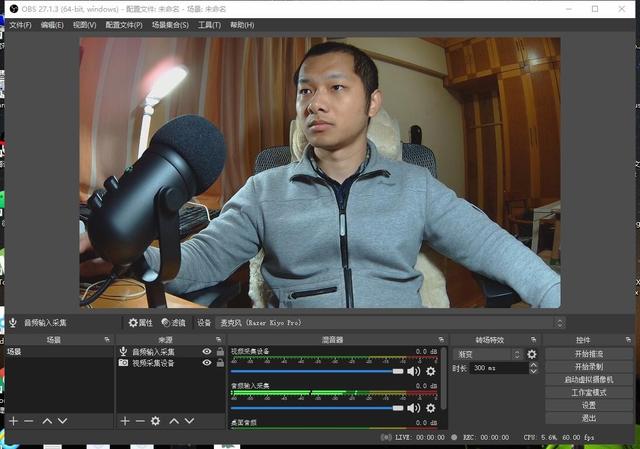Open source properties gear in the 来源 panel

tap(155, 421)
